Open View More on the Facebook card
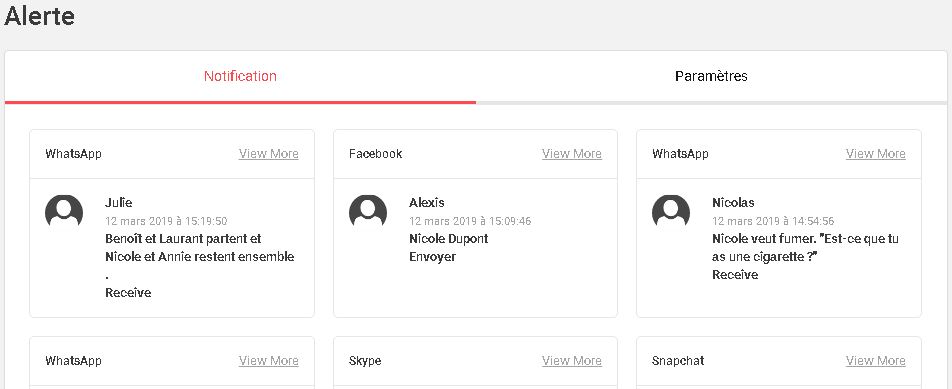 click(x=572, y=154)
